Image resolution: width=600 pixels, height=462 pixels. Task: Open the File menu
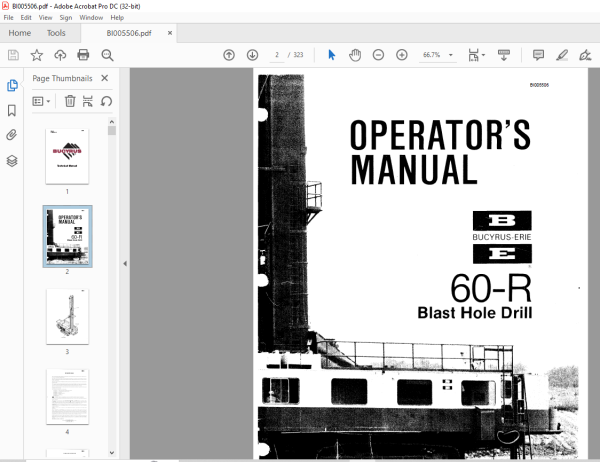click(8, 18)
